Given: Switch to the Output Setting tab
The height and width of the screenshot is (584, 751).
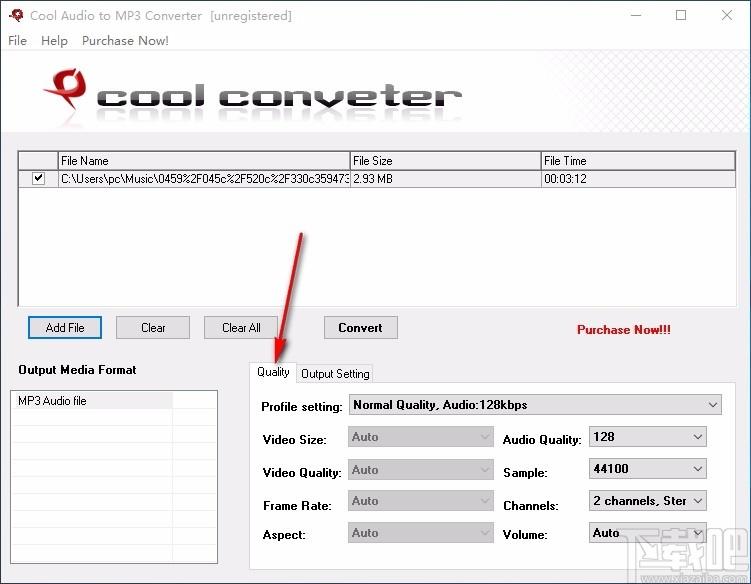Looking at the screenshot, I should tap(335, 374).
